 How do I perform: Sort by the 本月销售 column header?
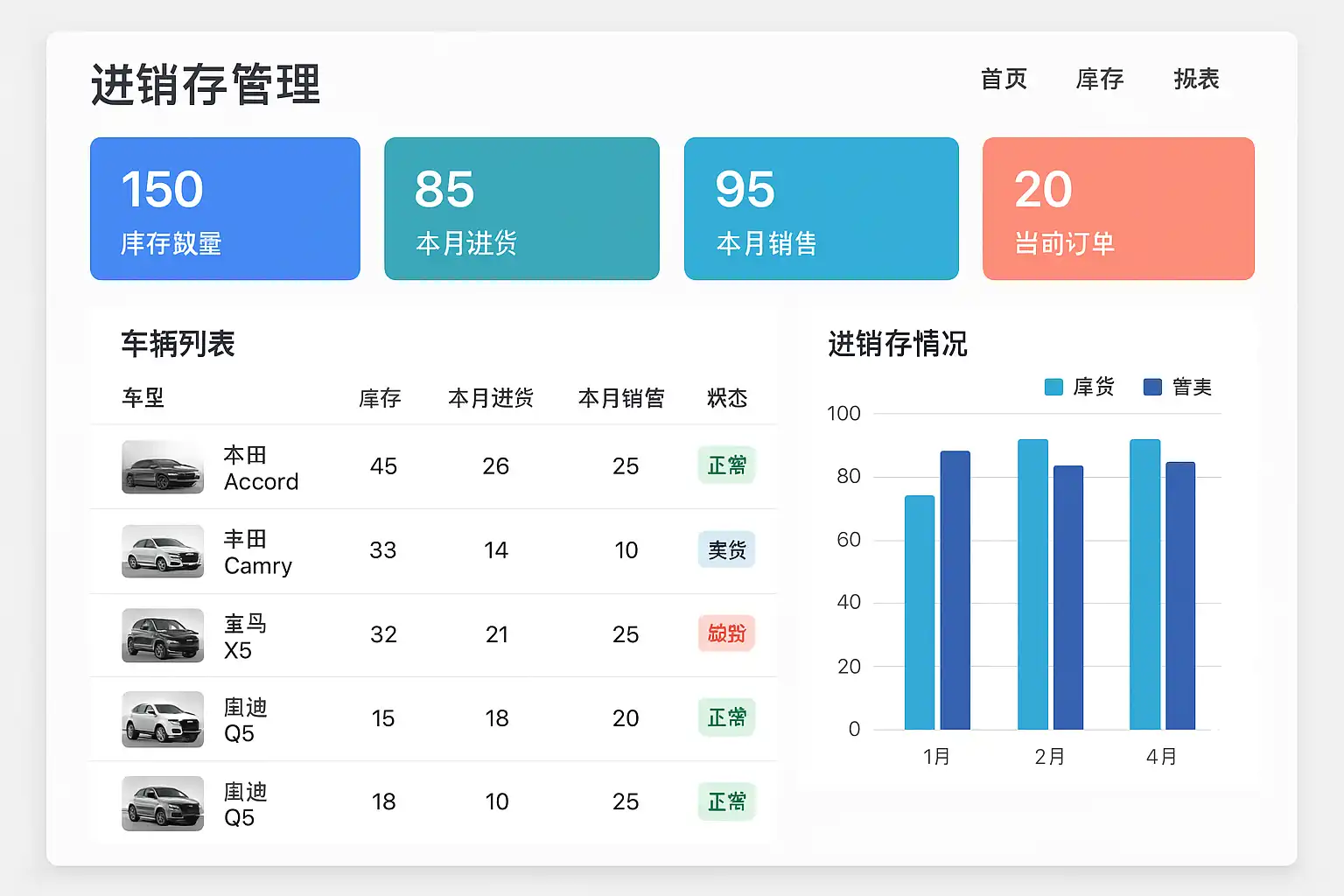coord(621,398)
